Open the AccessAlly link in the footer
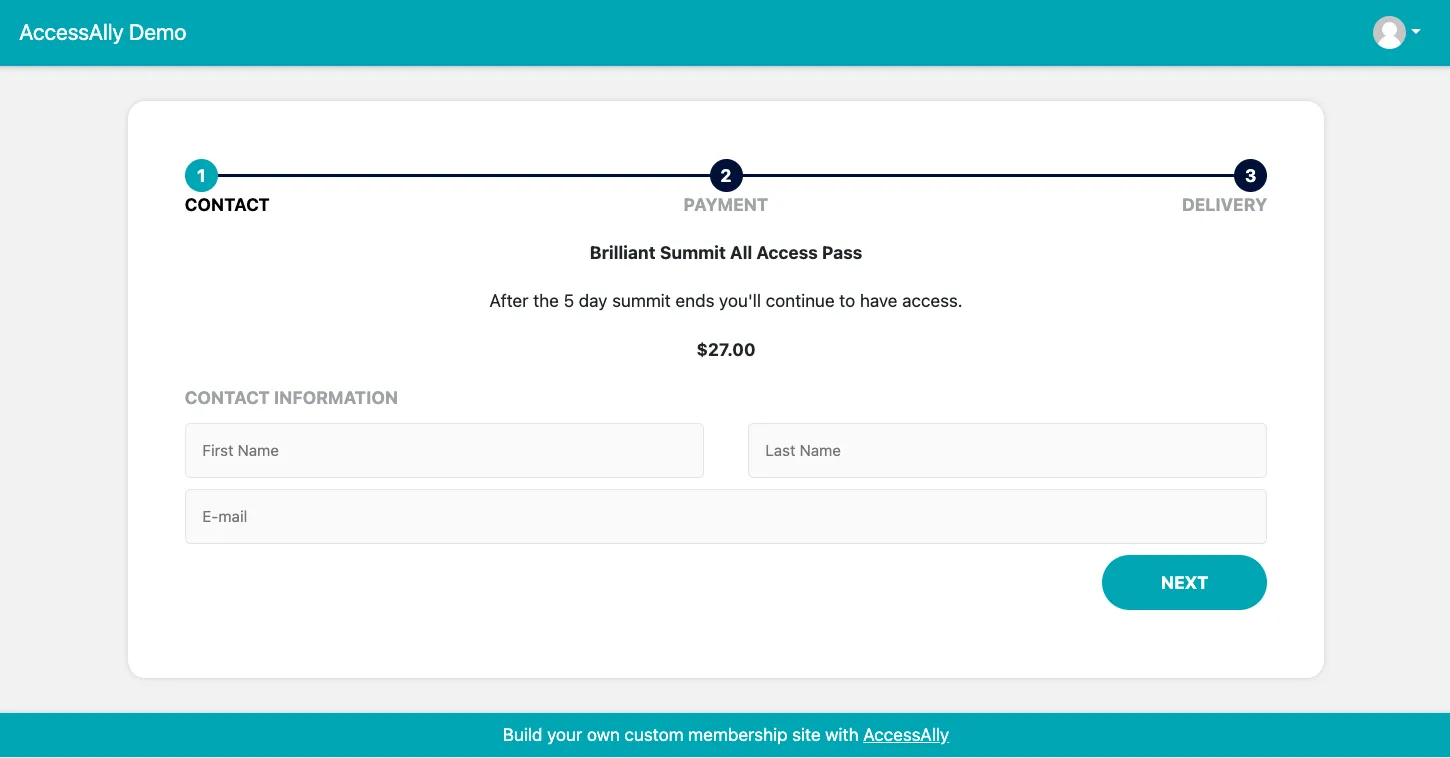The height and width of the screenshot is (758, 1450). [905, 735]
